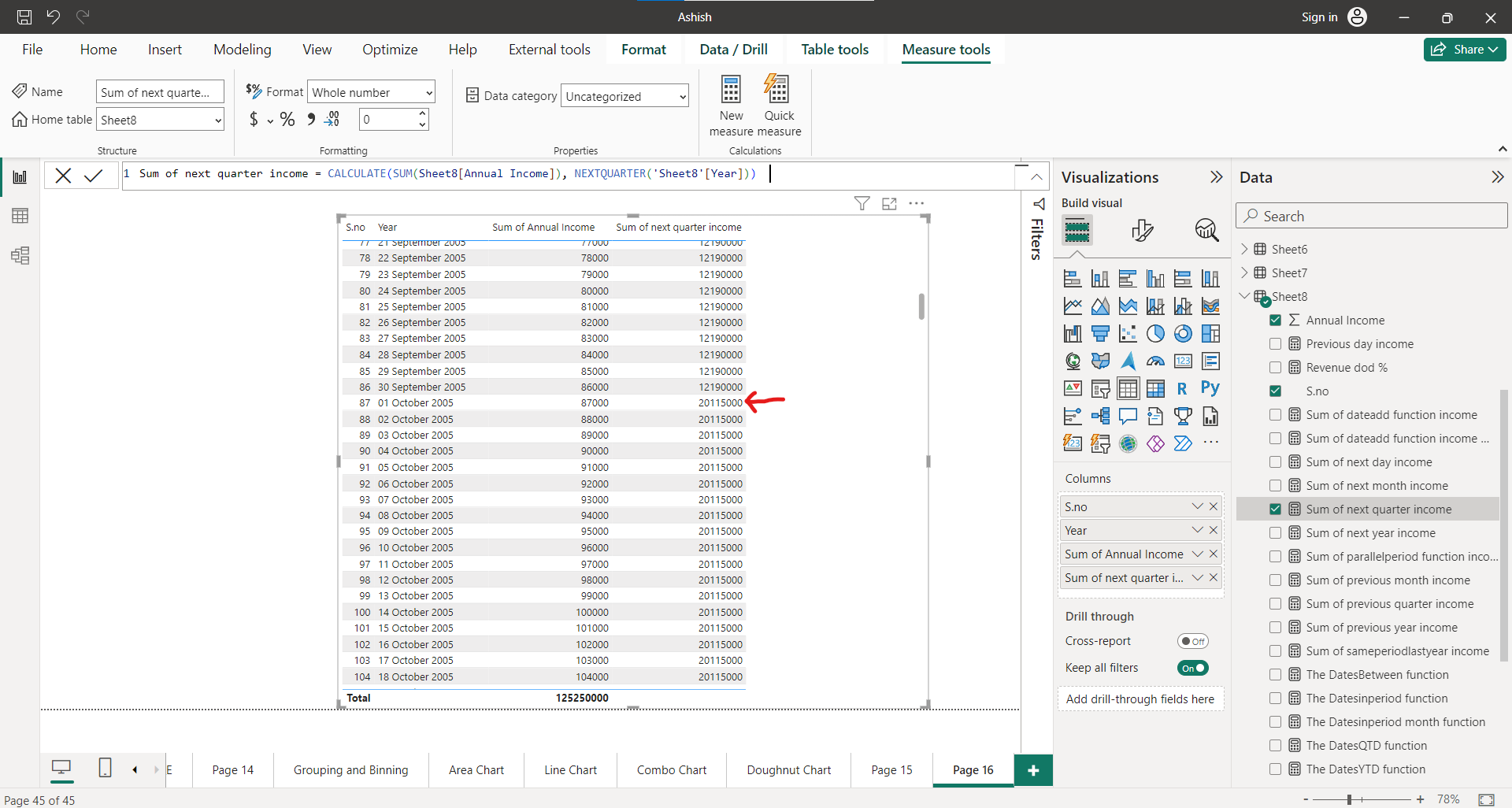Check the Previous day income field
Screen dimensions: 1512x808
point(1274,343)
